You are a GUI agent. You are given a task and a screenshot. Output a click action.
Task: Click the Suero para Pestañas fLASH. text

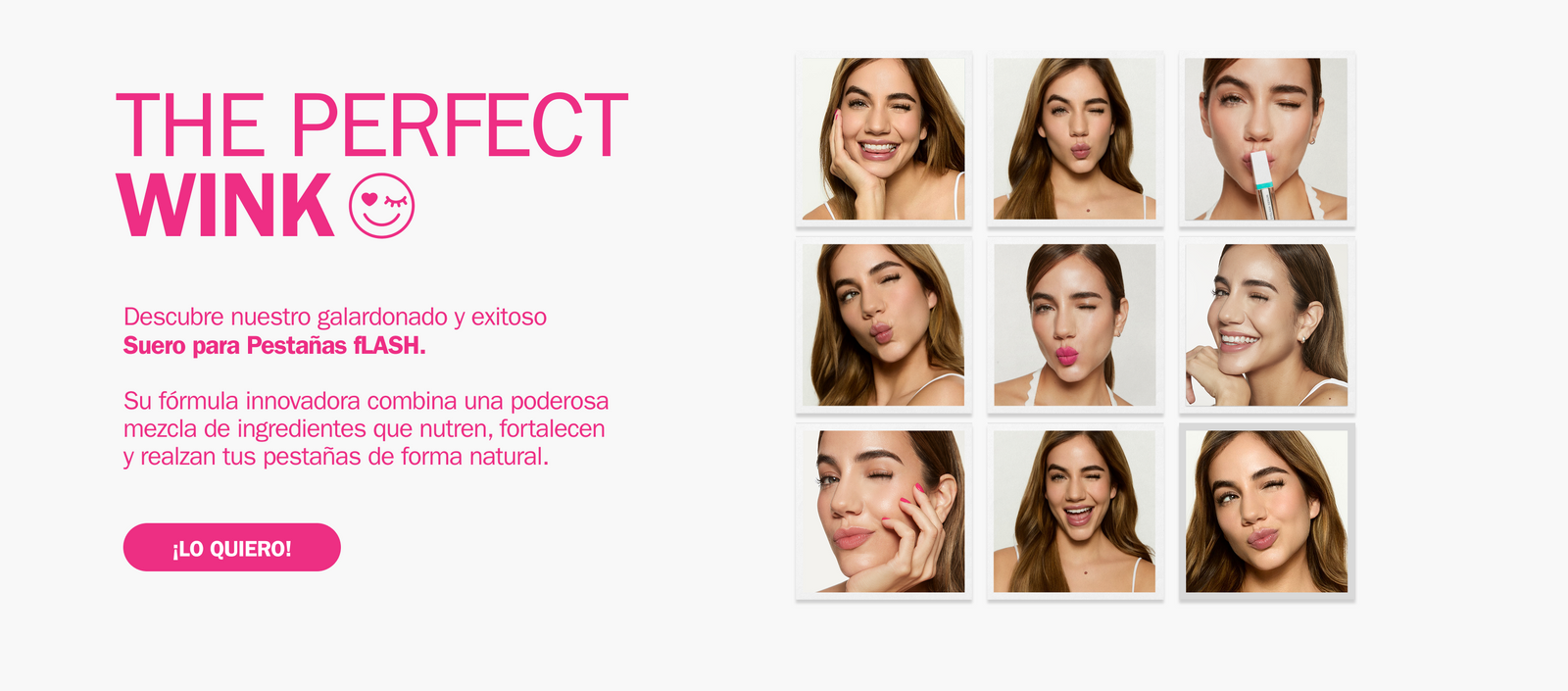pos(274,345)
